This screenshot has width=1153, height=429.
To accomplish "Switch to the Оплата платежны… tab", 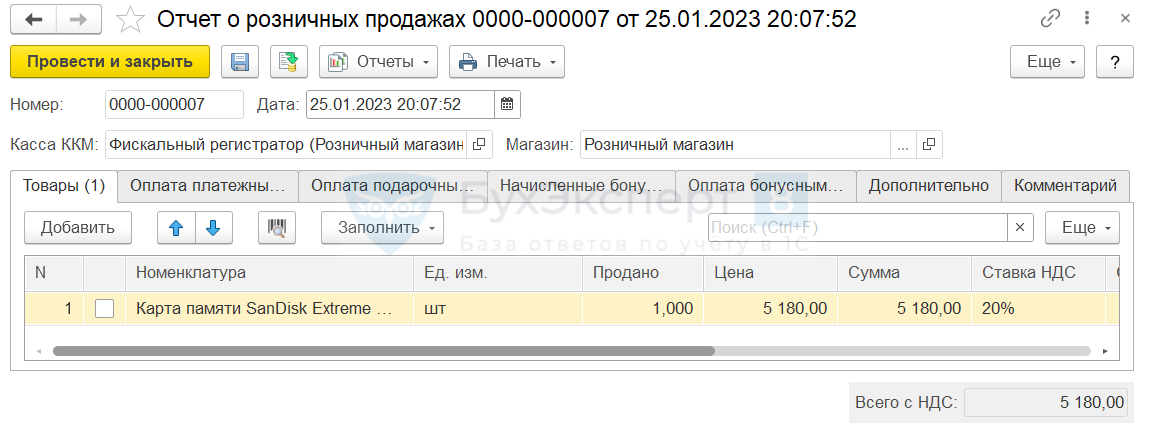I will (207, 186).
